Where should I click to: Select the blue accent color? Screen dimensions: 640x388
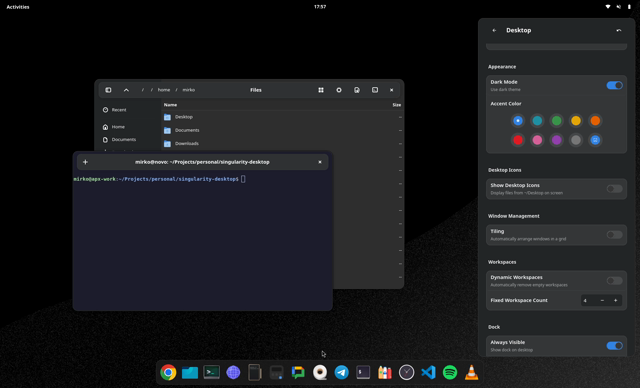(518, 121)
